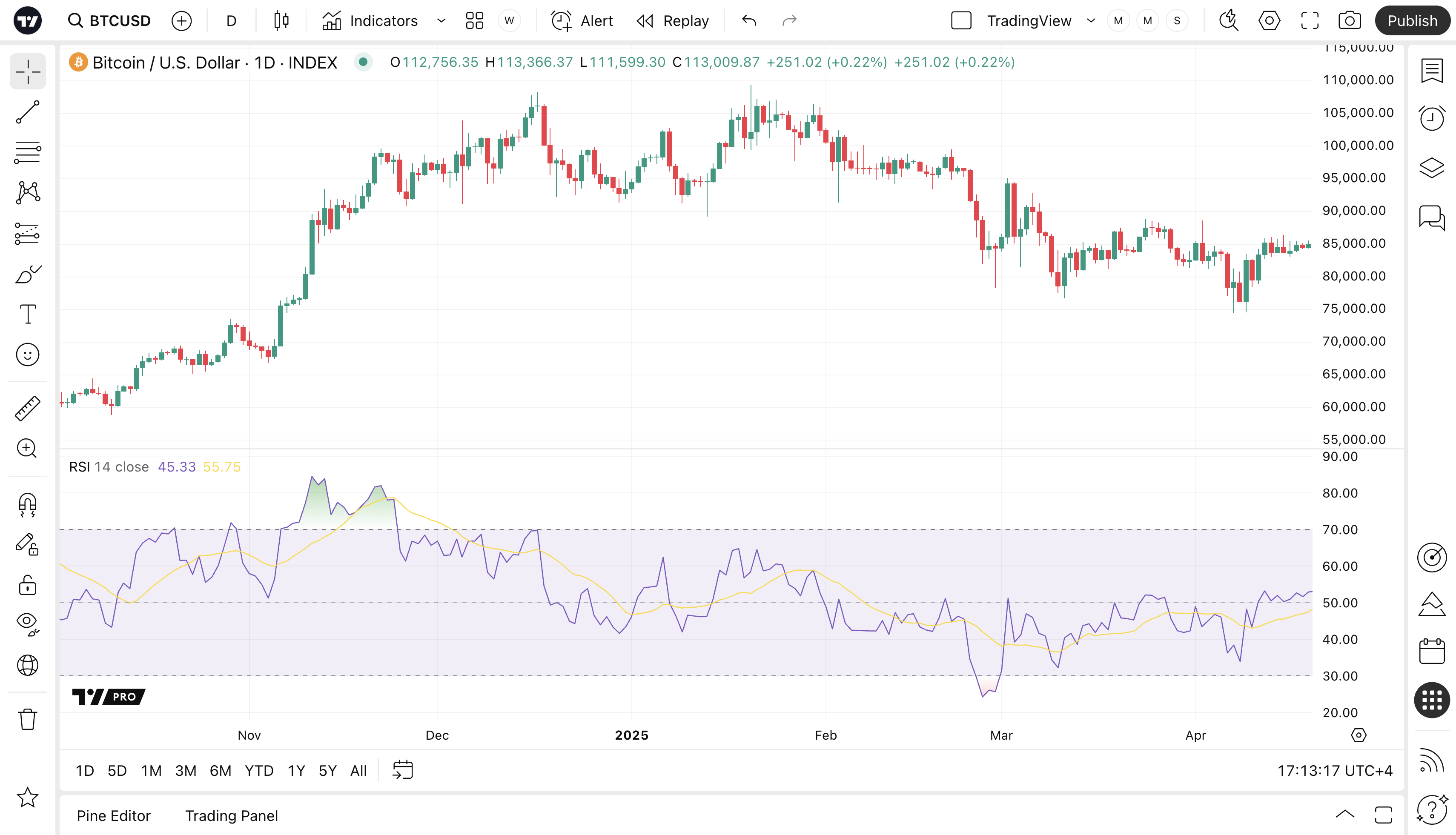The height and width of the screenshot is (835, 1456).
Task: Take a chart snapshot with camera icon
Action: tap(1349, 21)
